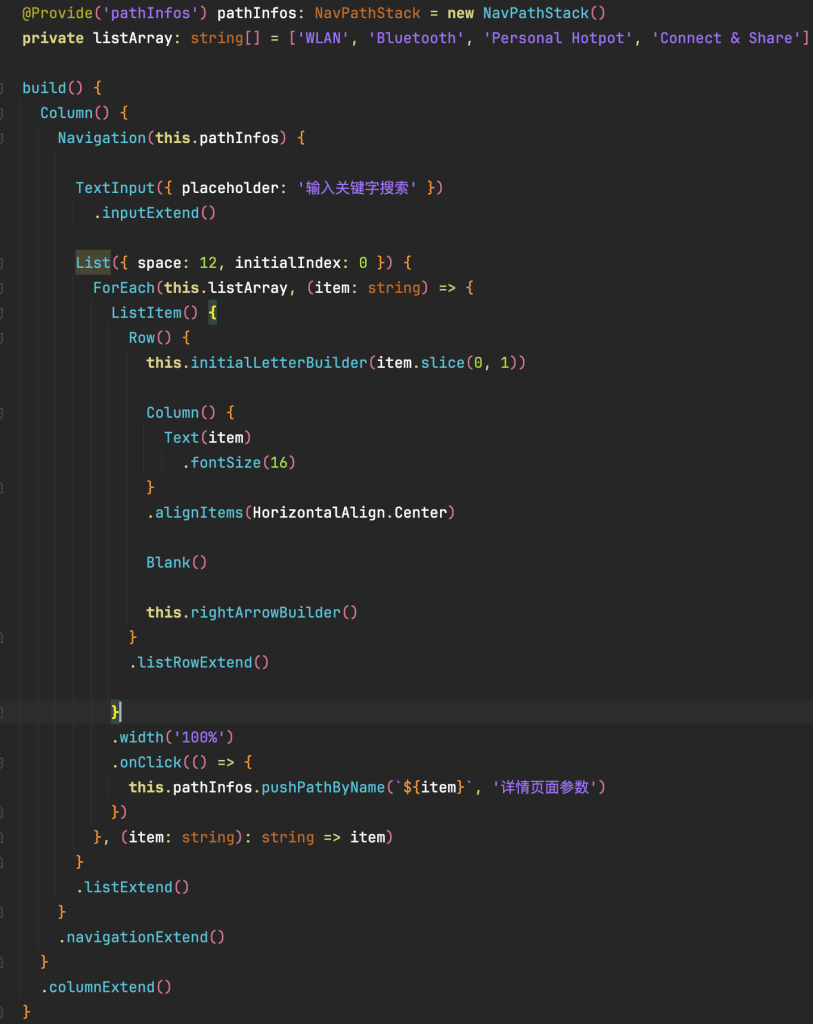Click the highlighted closing brace at the caret
813x1024 pixels.
pyautogui.click(x=115, y=711)
